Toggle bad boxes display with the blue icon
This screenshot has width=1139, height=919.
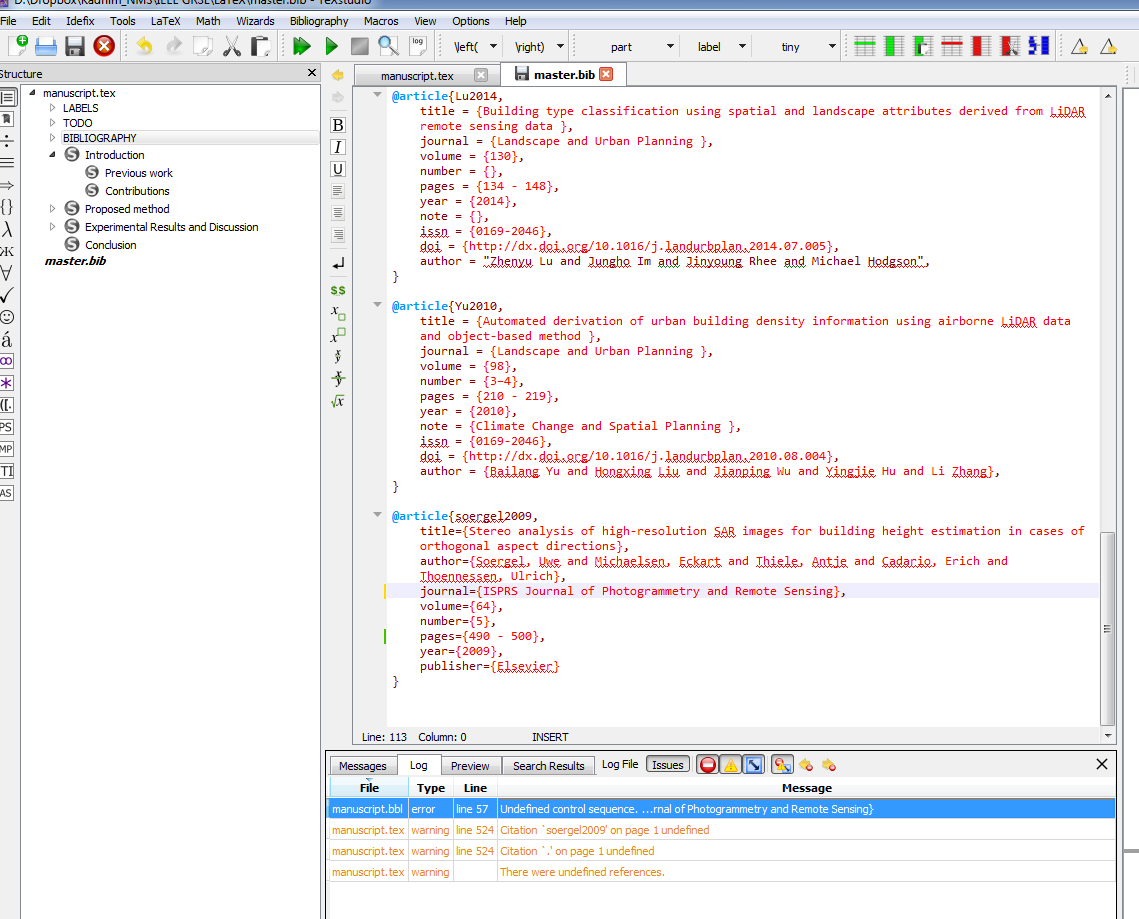(x=754, y=764)
